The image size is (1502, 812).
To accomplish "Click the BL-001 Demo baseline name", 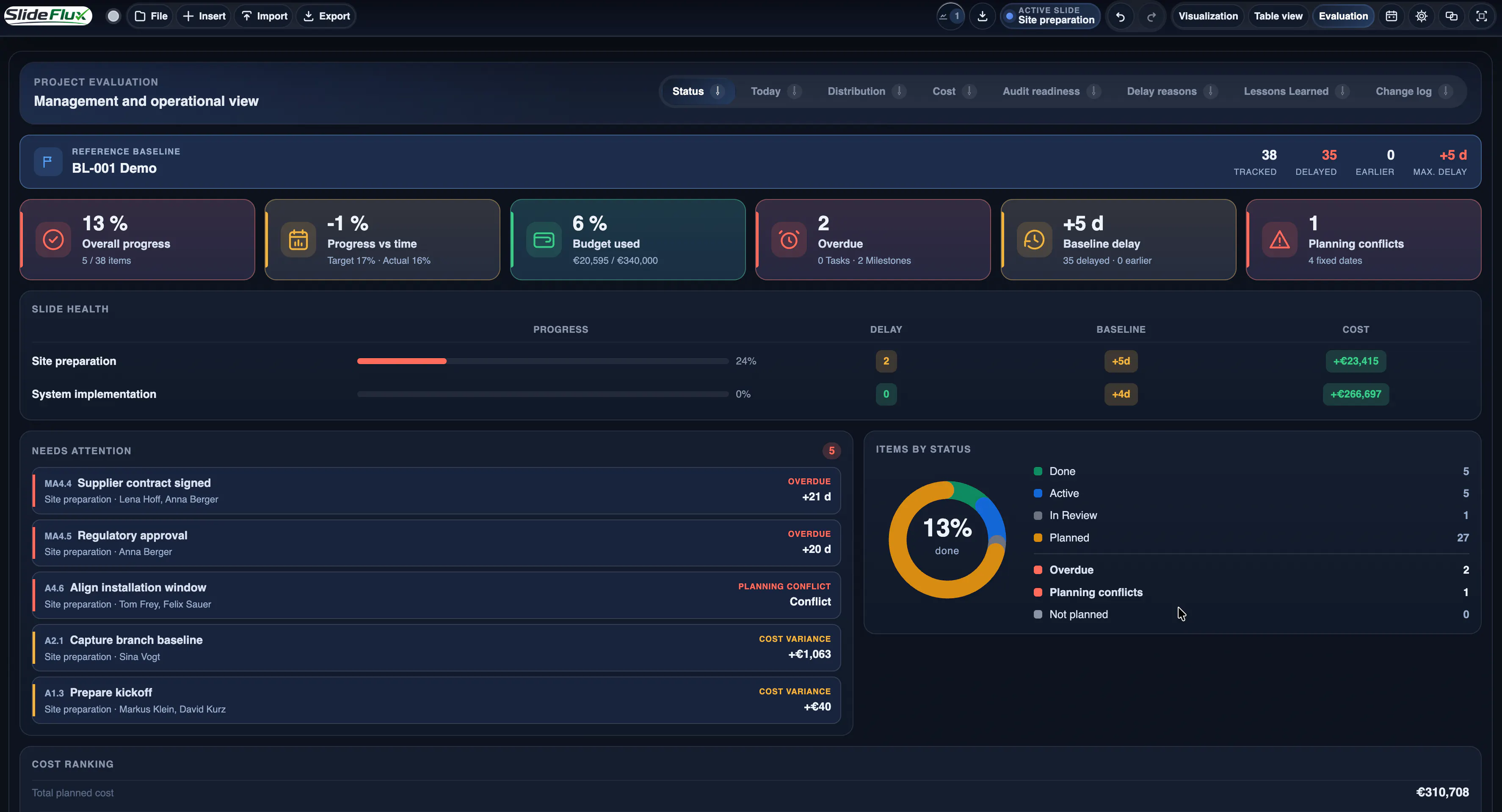I will (x=114, y=168).
